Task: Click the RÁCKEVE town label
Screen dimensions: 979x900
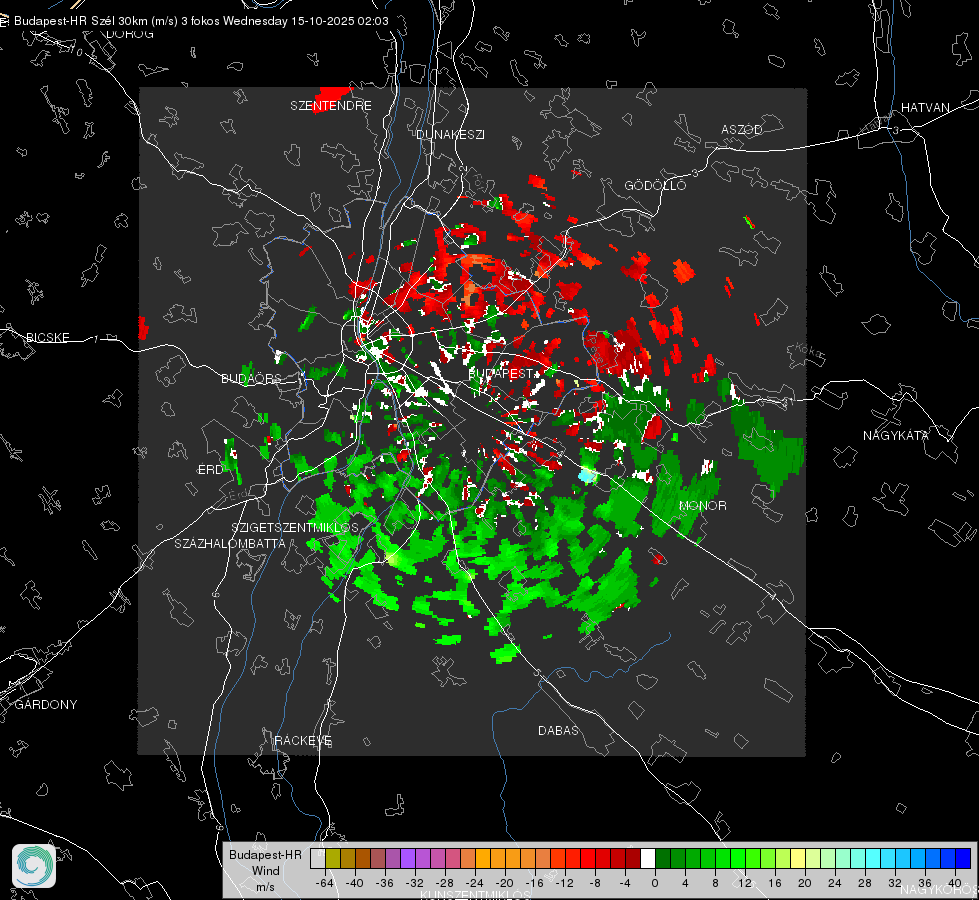Action: pos(303,740)
